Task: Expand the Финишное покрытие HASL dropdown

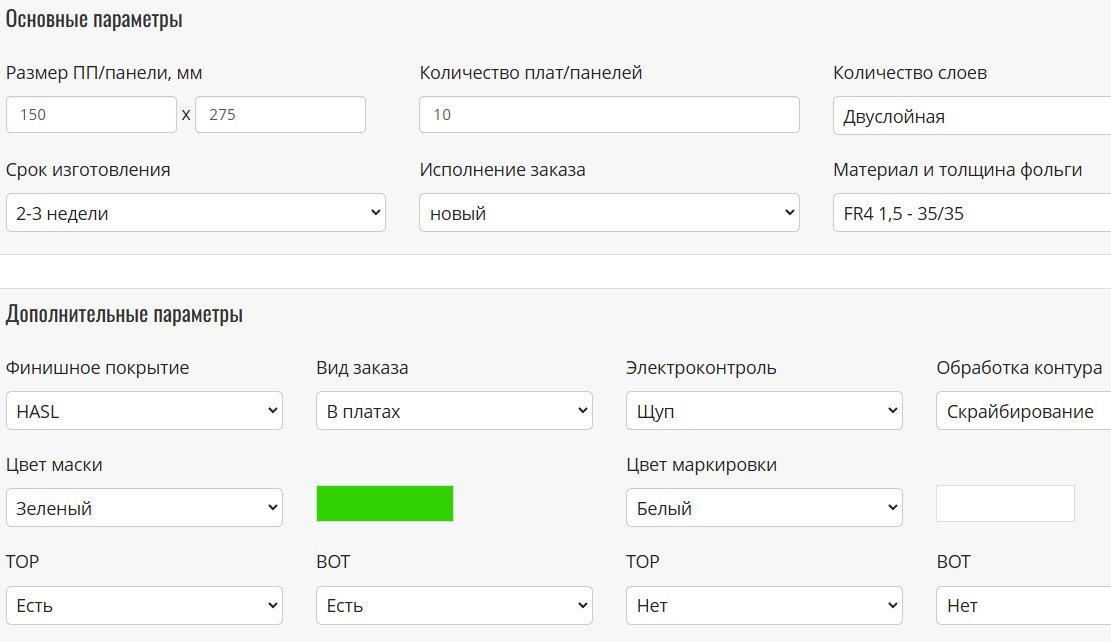Action: pos(144,411)
